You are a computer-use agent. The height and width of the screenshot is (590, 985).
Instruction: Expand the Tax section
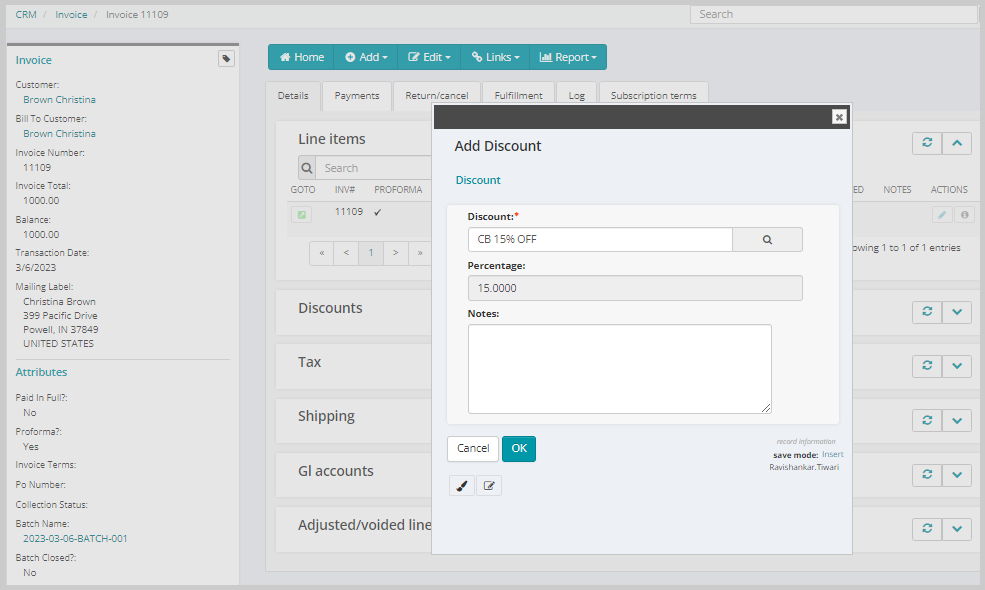[x=957, y=366]
